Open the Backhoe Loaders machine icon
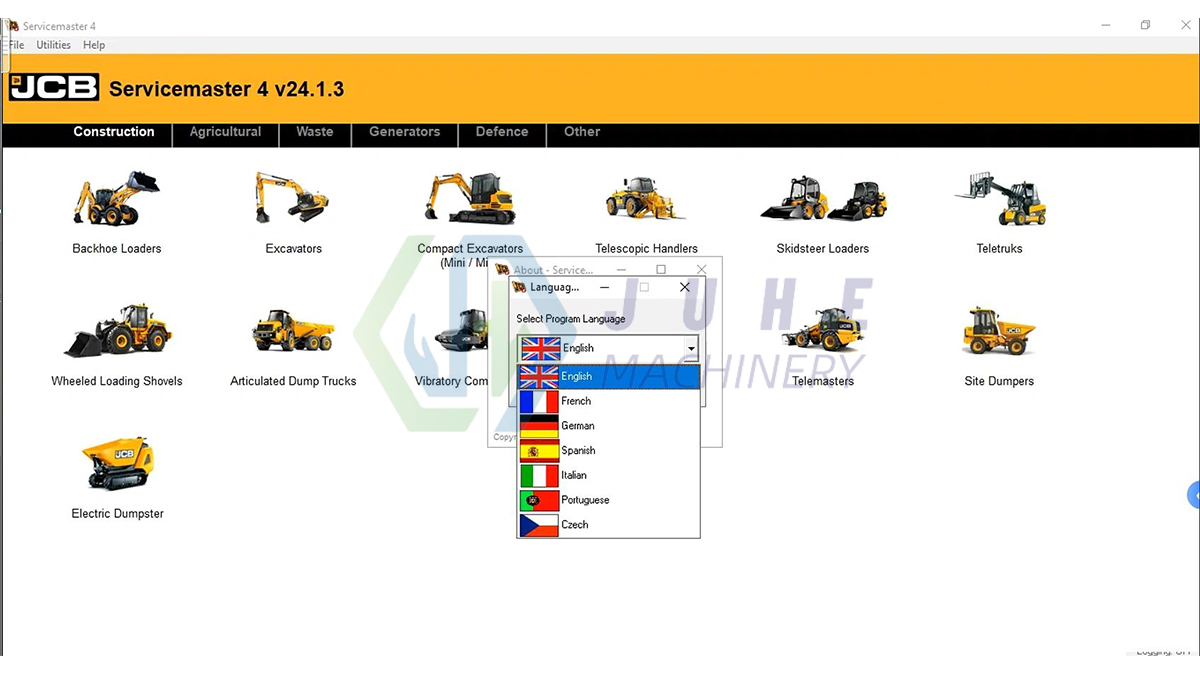Viewport: 1200px width, 674px height. coord(116,198)
